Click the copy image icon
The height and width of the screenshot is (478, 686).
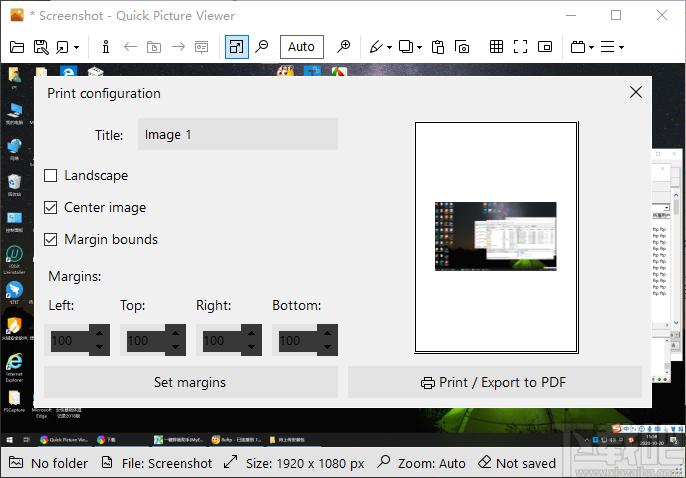pos(406,47)
